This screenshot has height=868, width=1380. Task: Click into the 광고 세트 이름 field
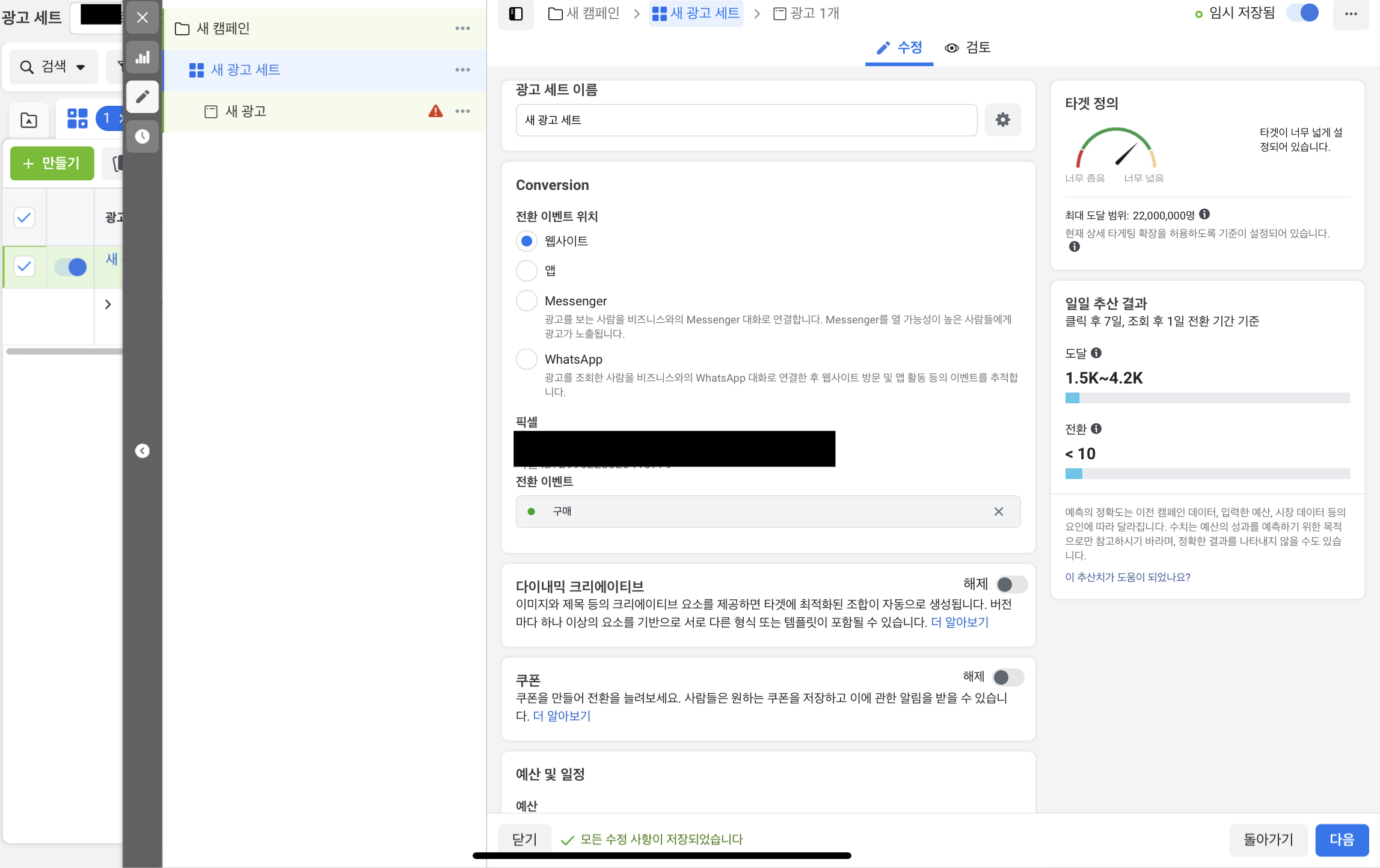(746, 120)
